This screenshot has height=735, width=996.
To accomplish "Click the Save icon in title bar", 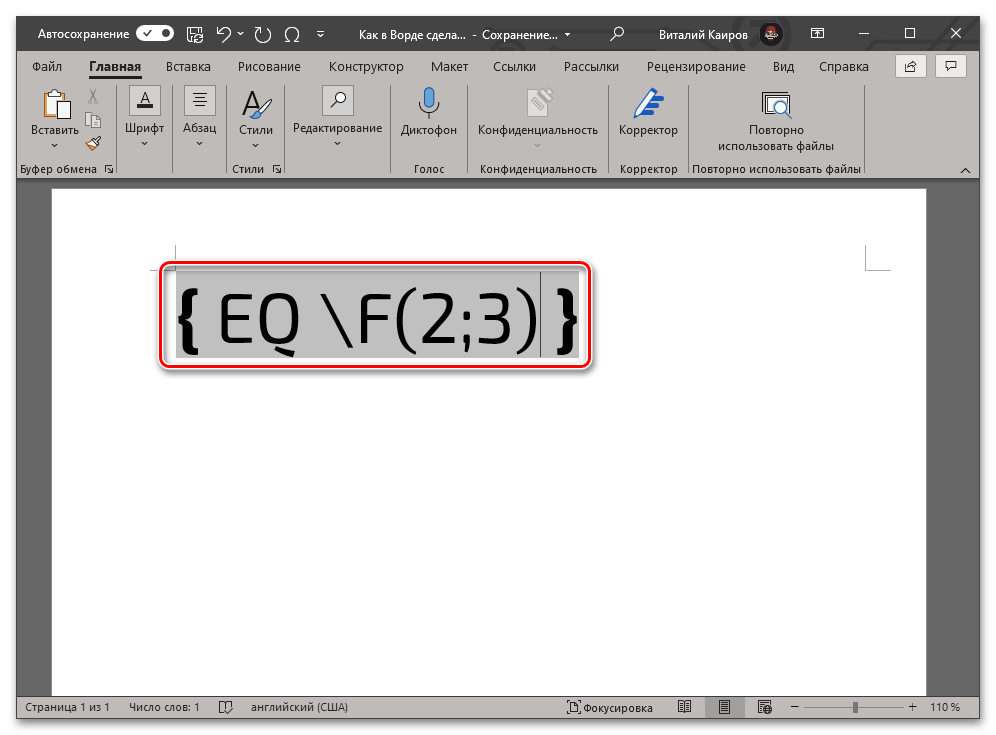I will [x=195, y=34].
